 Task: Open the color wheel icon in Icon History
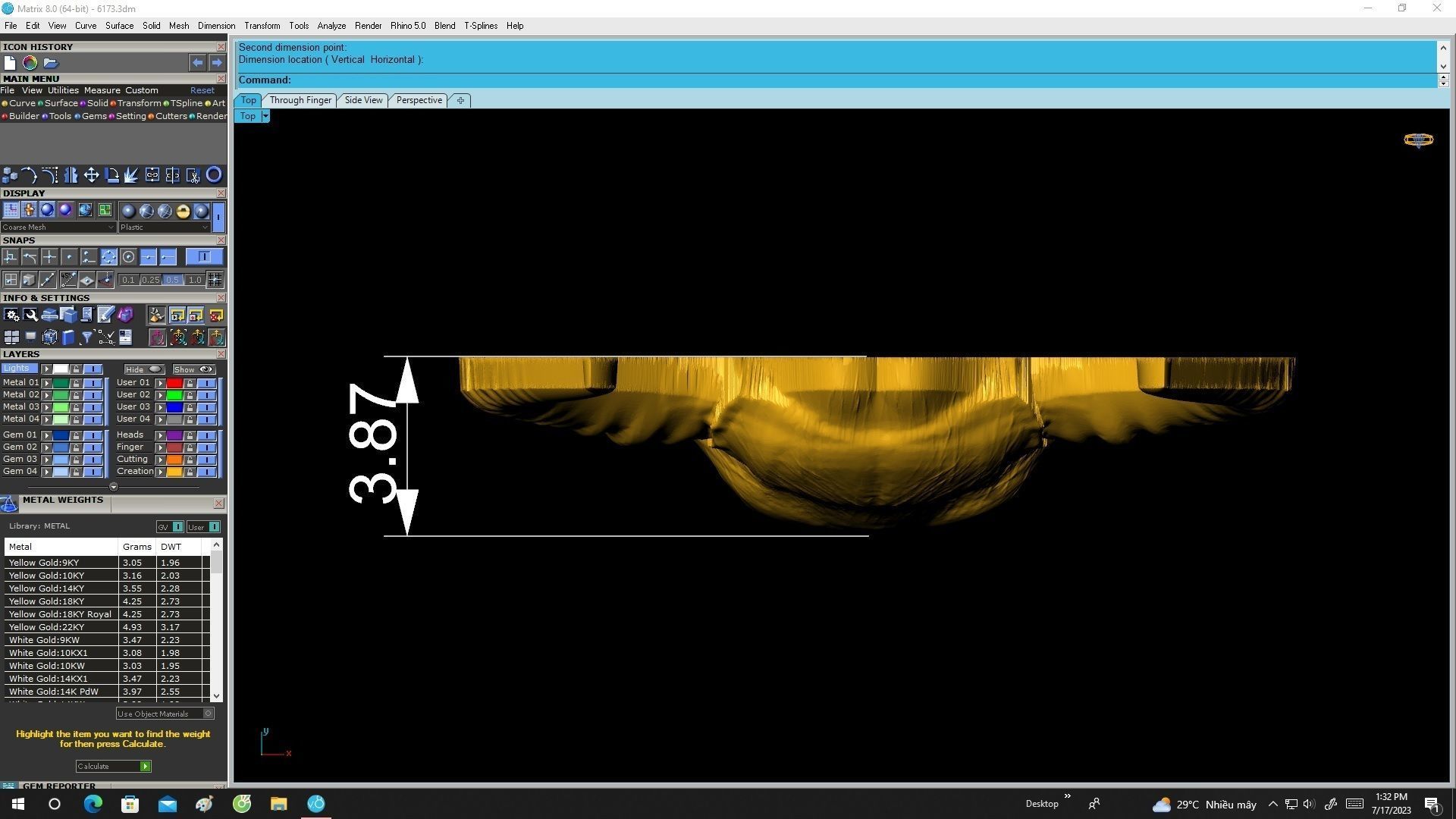pyautogui.click(x=30, y=63)
